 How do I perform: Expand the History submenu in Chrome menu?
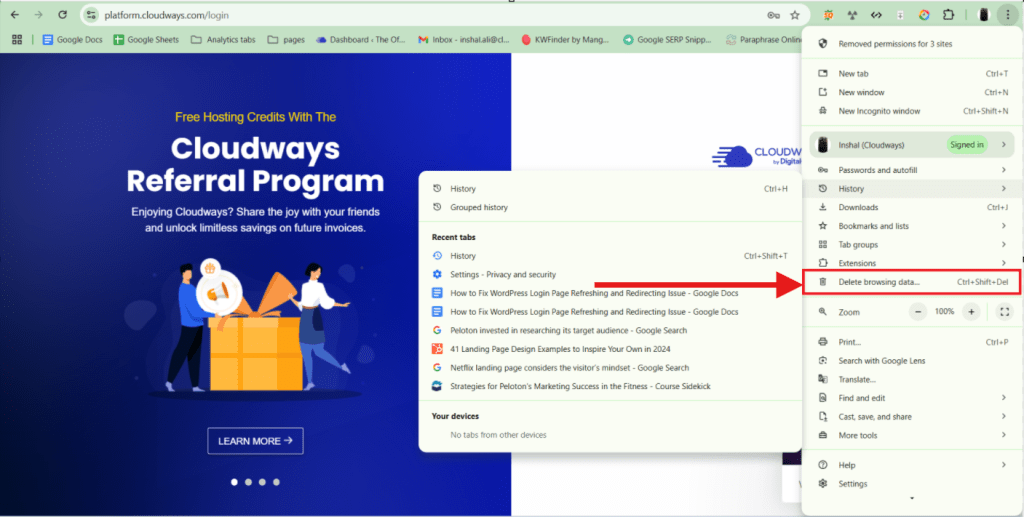912,189
